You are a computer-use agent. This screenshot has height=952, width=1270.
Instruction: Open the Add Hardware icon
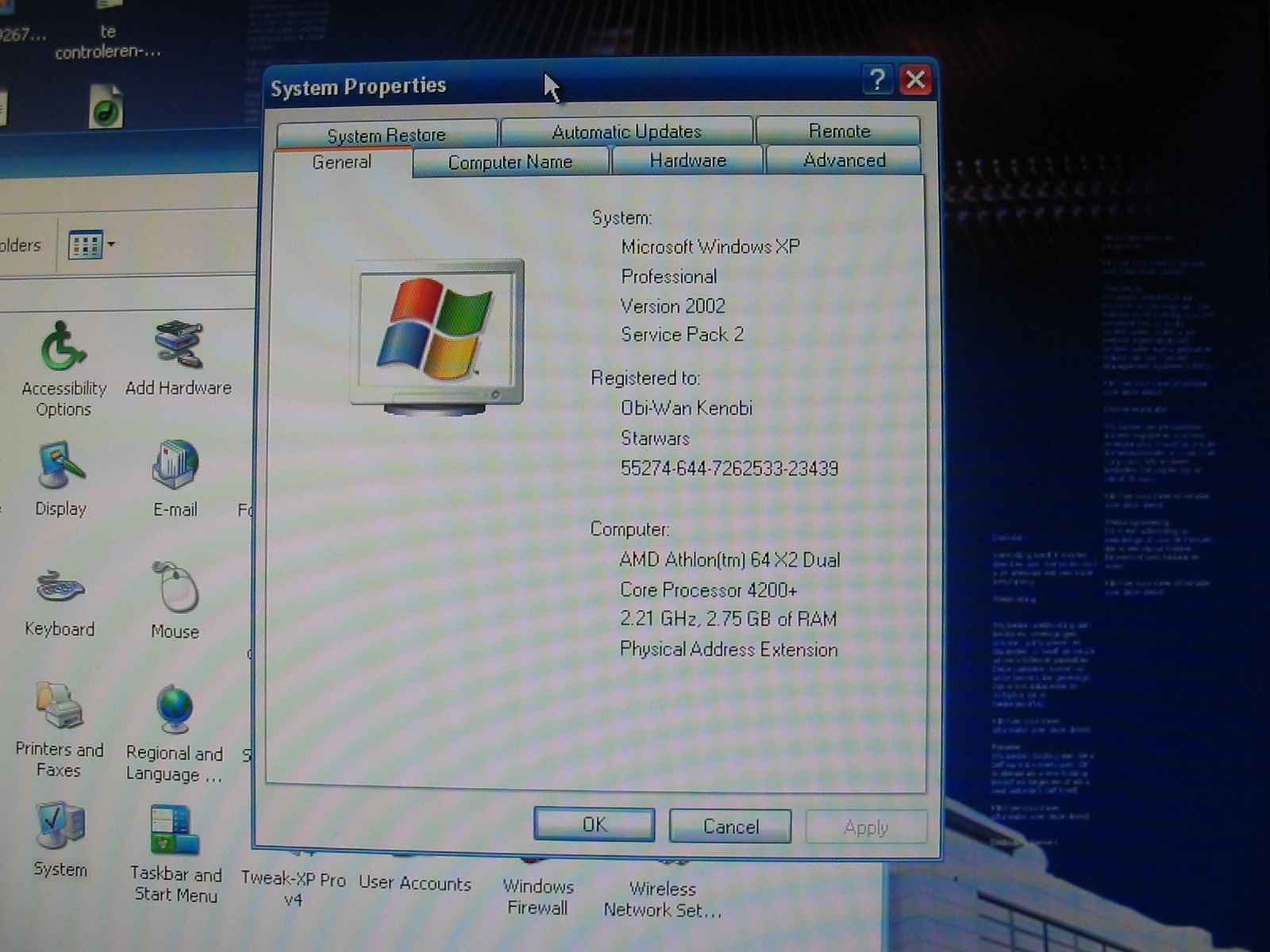point(178,346)
